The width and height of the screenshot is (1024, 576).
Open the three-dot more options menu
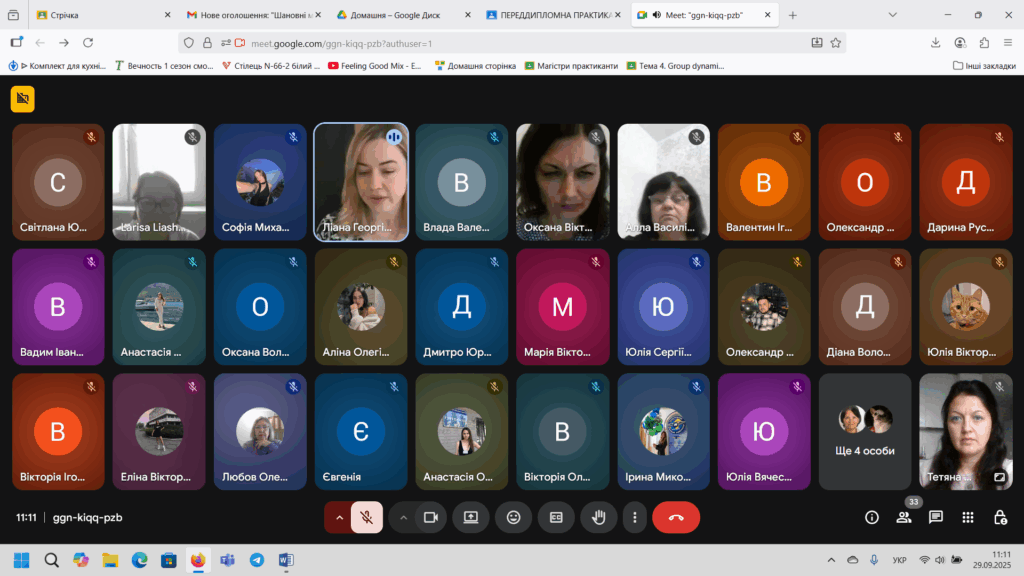tap(635, 517)
